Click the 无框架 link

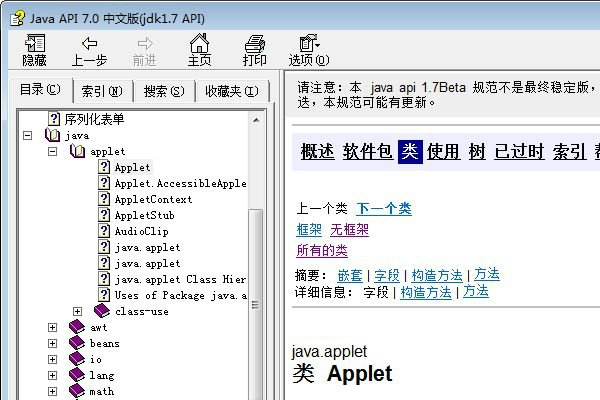click(x=349, y=230)
